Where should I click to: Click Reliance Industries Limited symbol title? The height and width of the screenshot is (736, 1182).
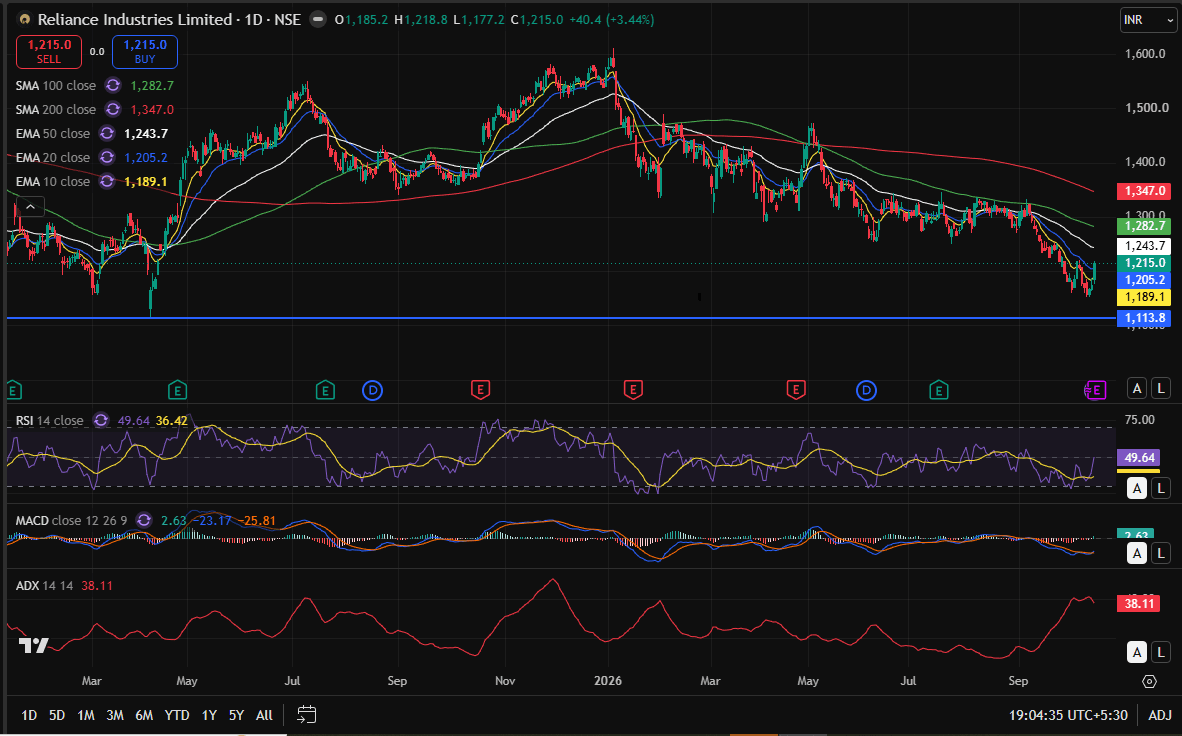[x=135, y=20]
